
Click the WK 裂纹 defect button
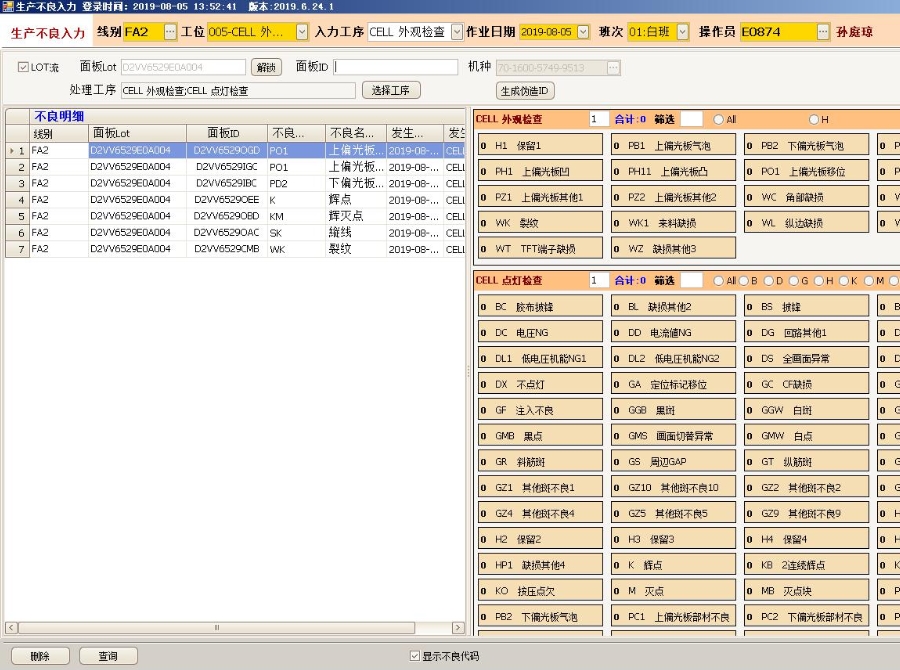tap(540, 223)
